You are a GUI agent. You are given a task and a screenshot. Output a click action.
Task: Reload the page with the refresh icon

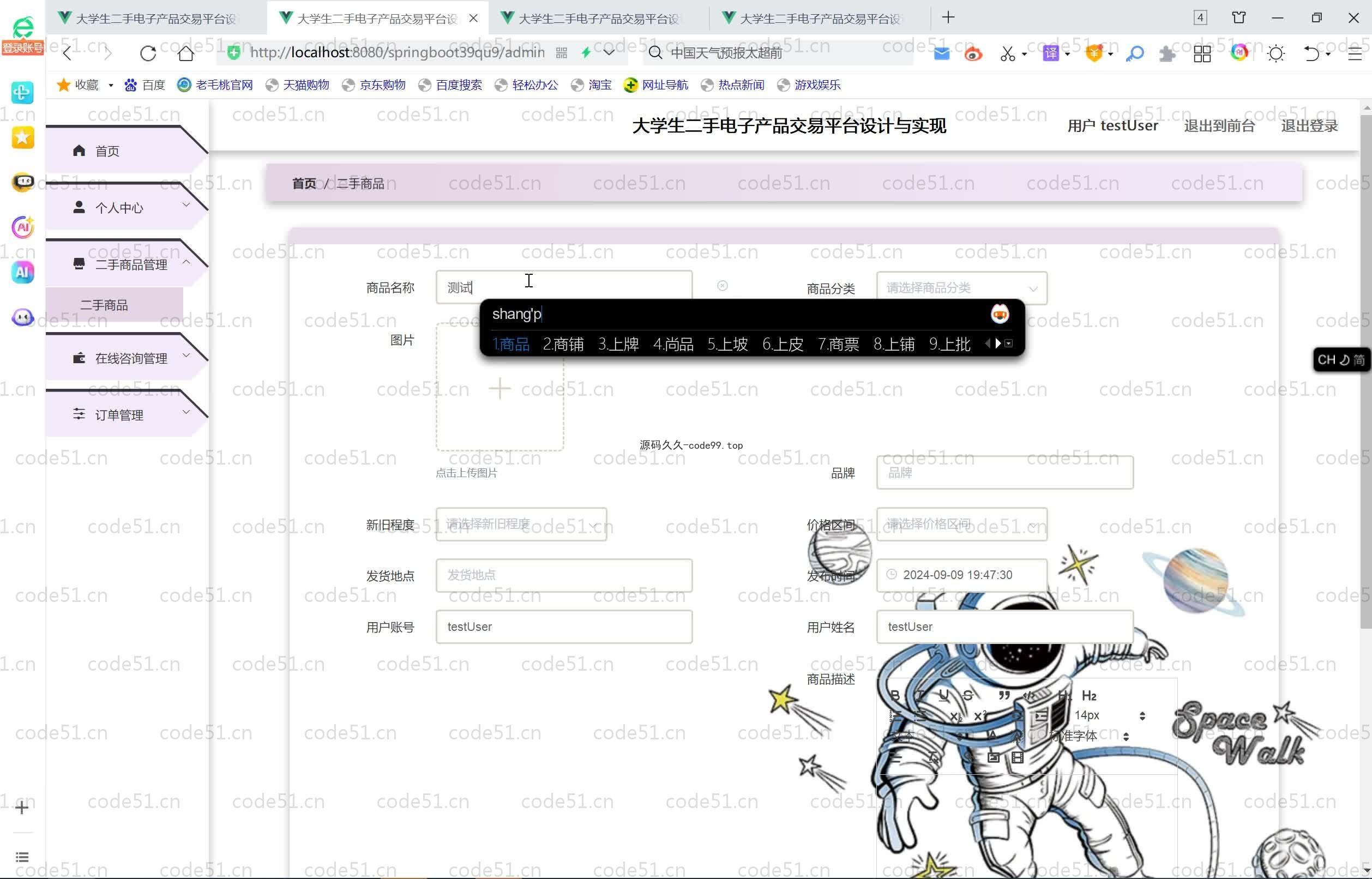(x=148, y=53)
